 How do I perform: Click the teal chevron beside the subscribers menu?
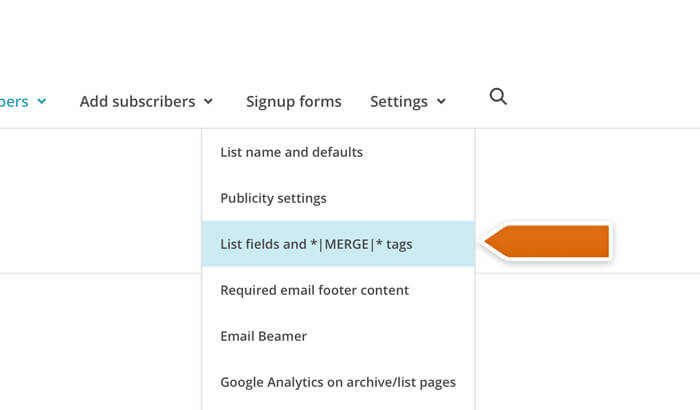[41, 102]
